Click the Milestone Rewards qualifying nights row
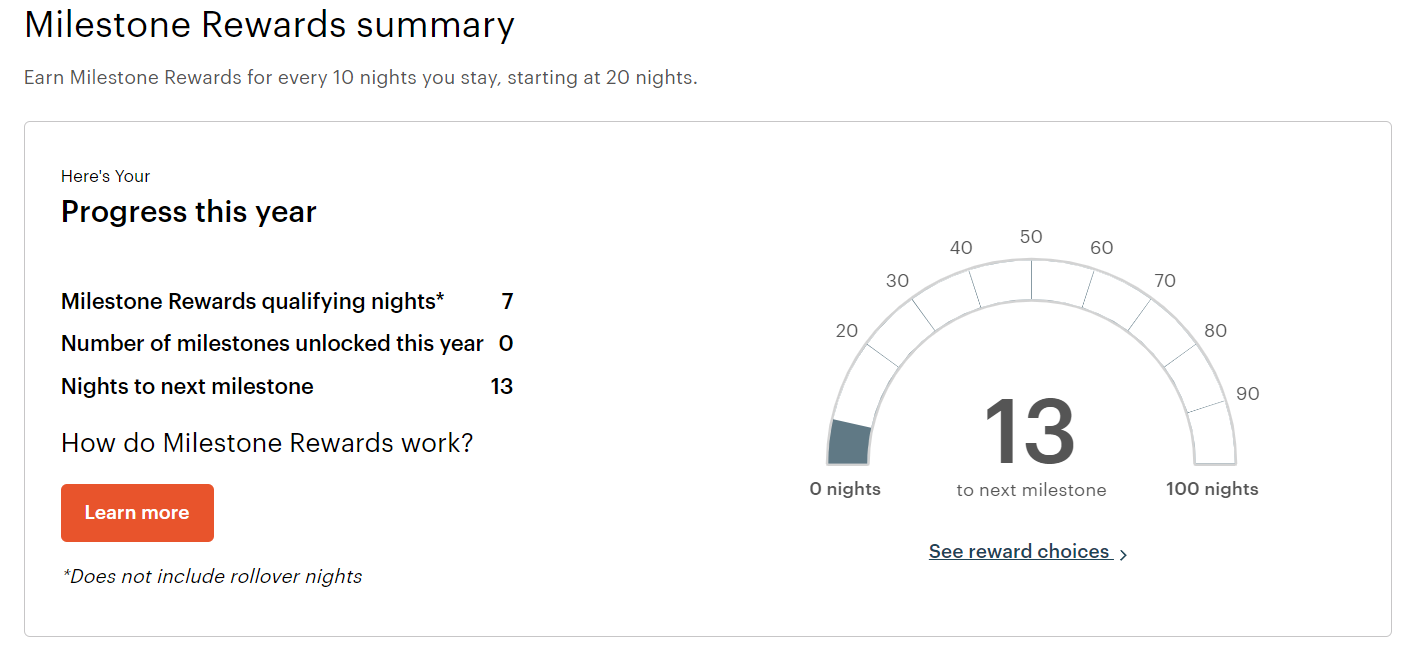Image resolution: width=1426 pixels, height=649 pixels. coord(252,301)
